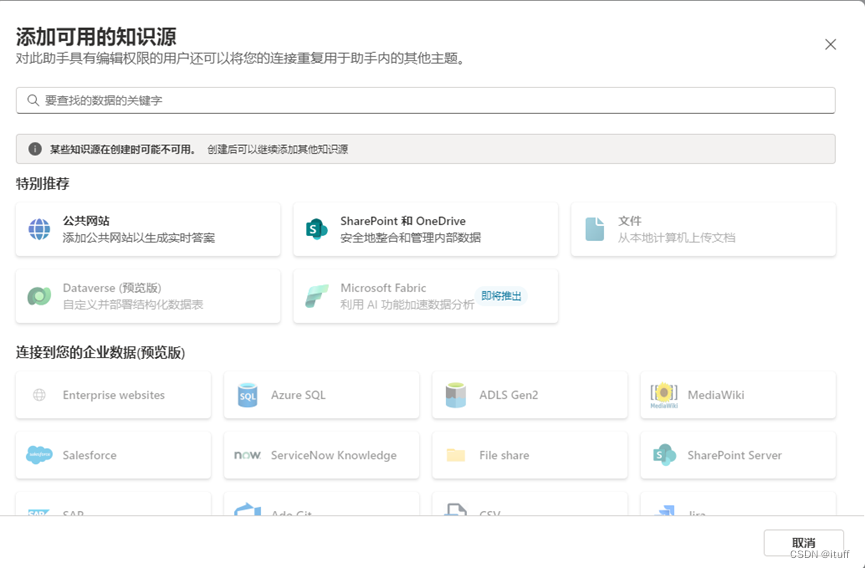Image resolution: width=865 pixels, height=568 pixels.
Task: Select the Dataverse (预览版) title text
Action: (x=112, y=288)
